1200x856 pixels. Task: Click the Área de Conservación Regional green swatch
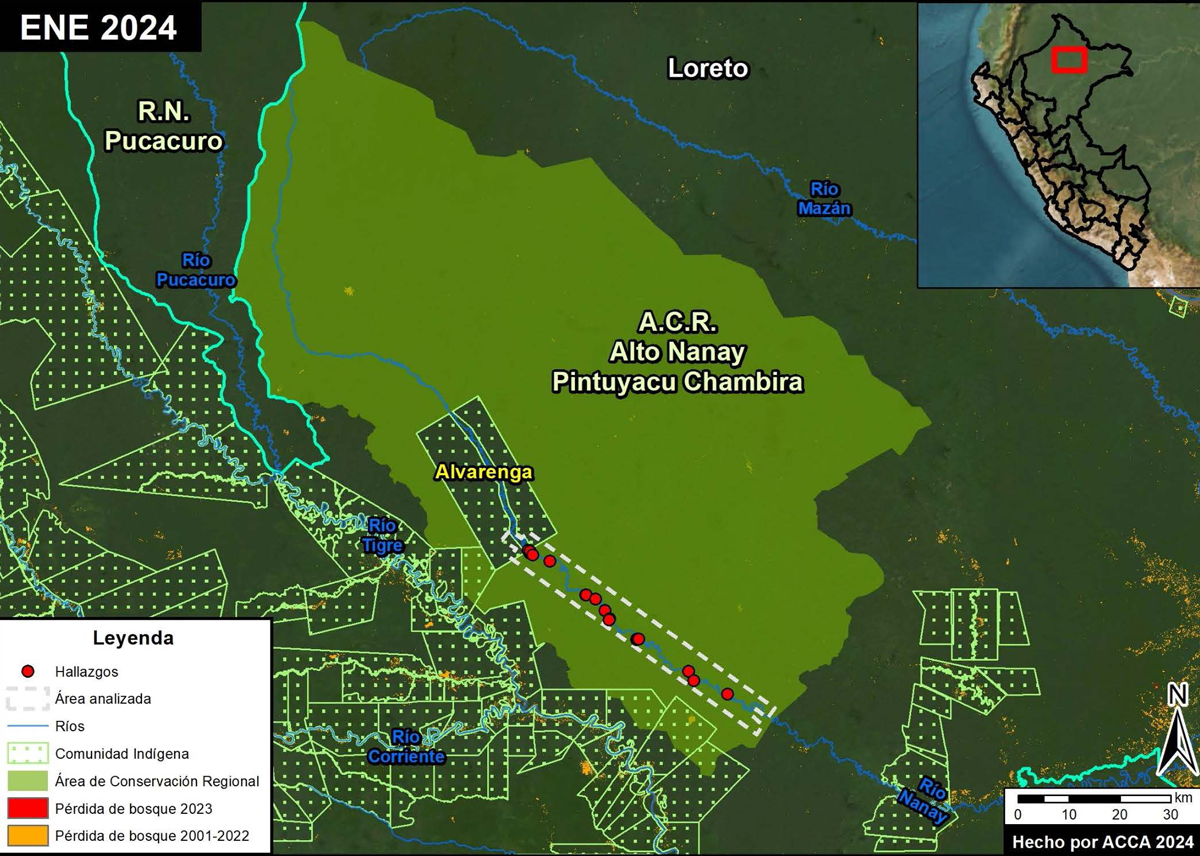click(29, 780)
